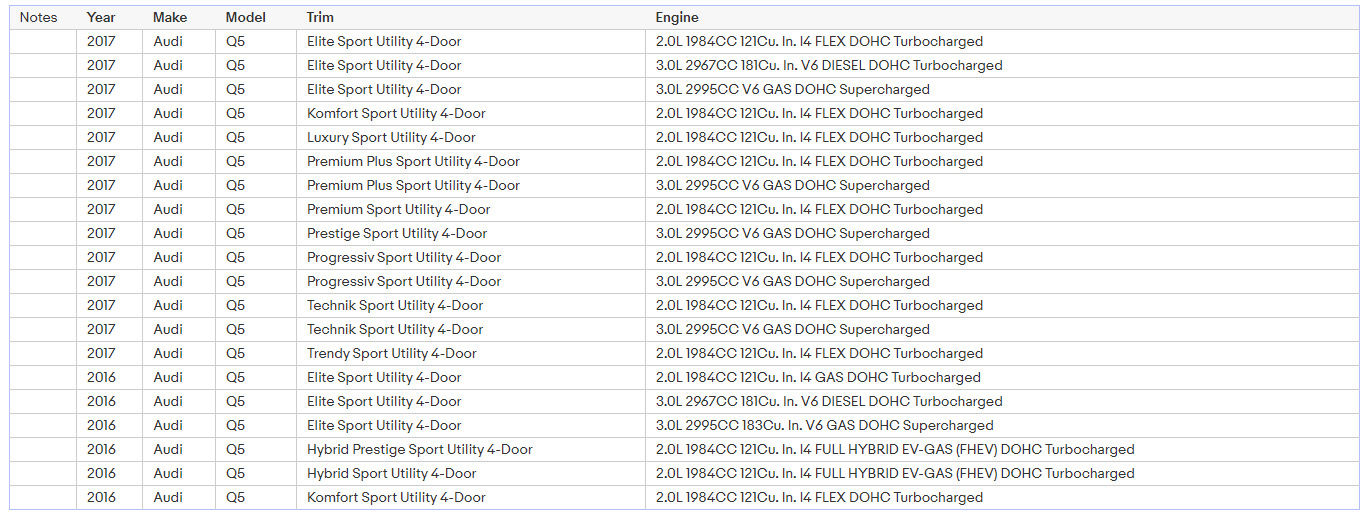This screenshot has width=1367, height=514.
Task: Select the Luxury Sport Utility 4-Door trim cell
Action: pyautogui.click(x=391, y=137)
